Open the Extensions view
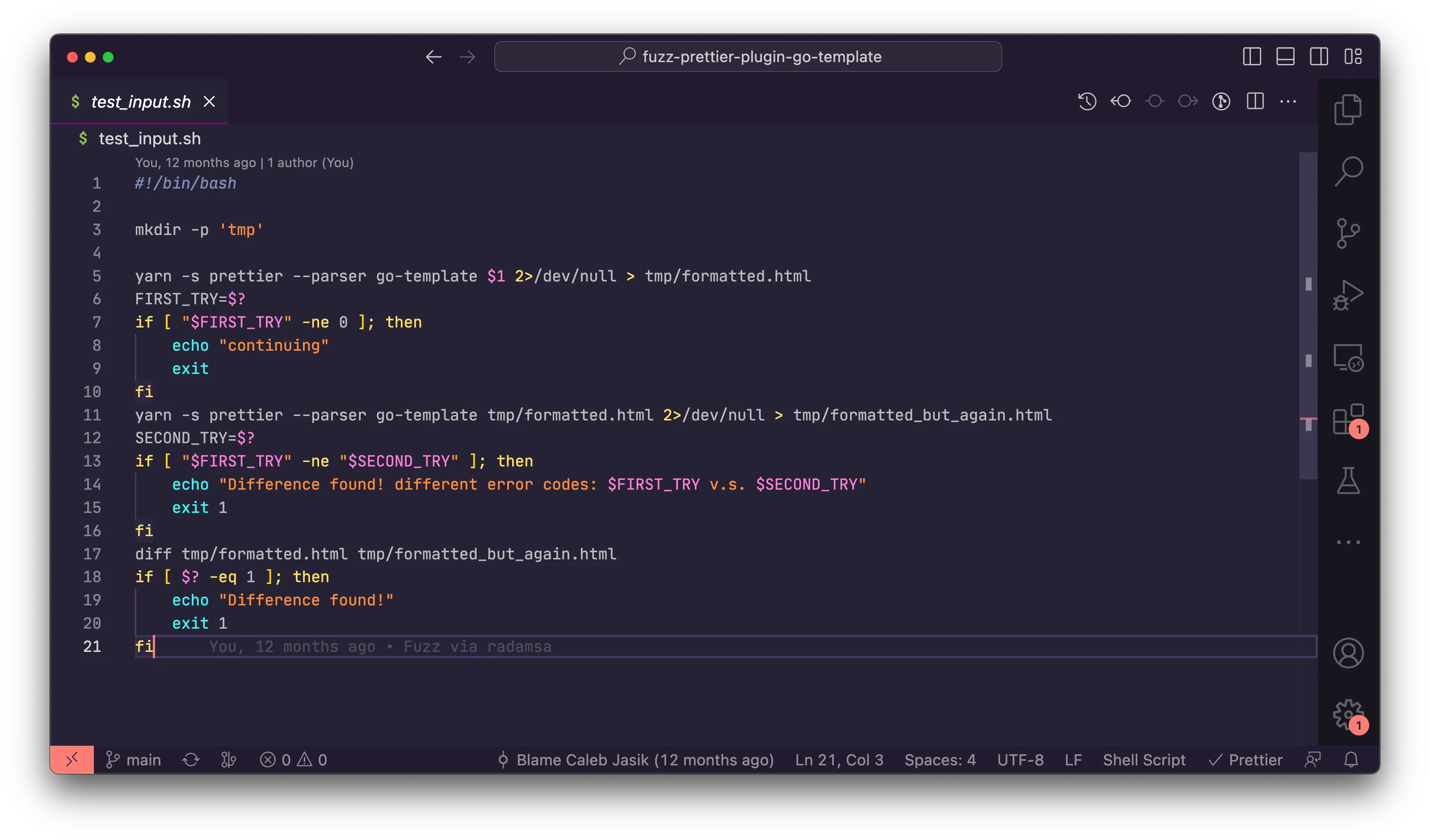This screenshot has height=840, width=1430. pos(1348,420)
